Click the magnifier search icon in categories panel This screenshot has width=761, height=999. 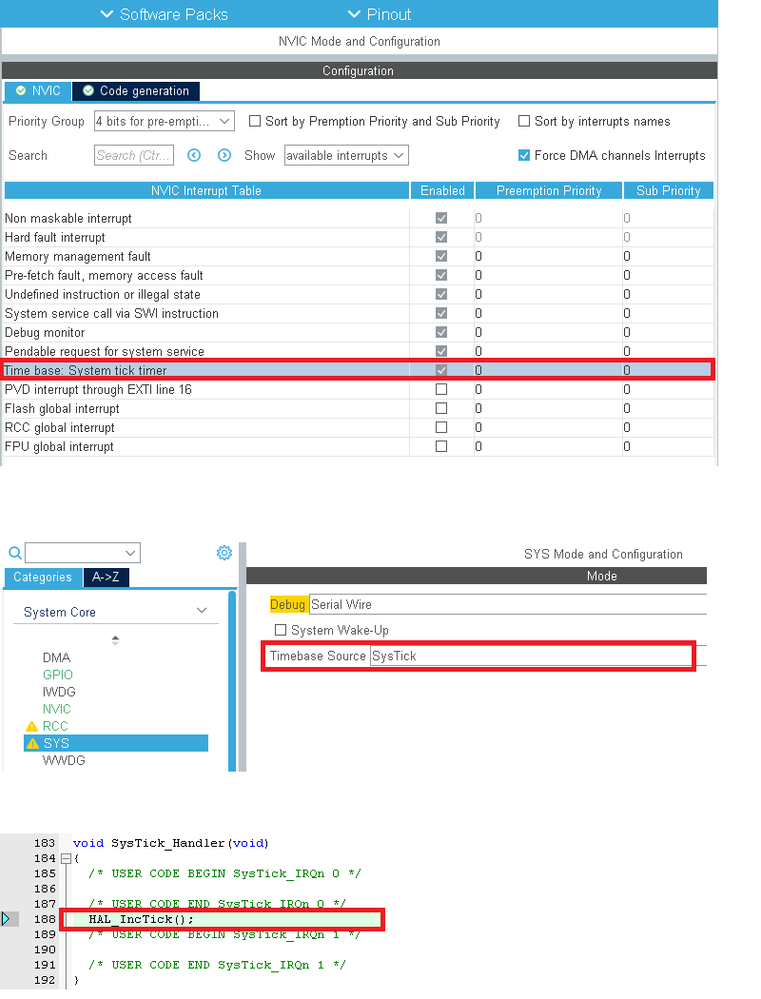(x=15, y=552)
